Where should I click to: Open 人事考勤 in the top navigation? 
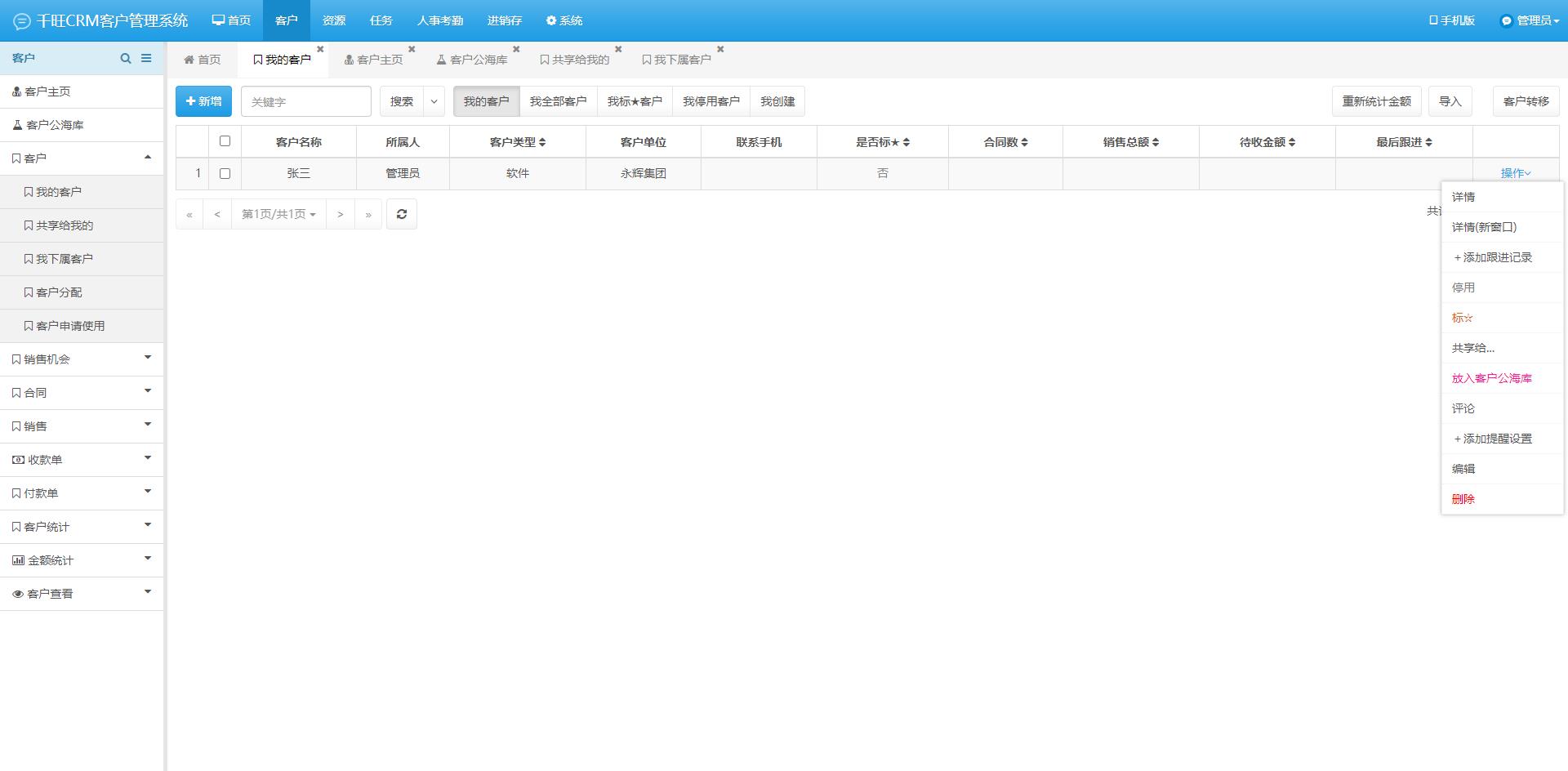[x=440, y=20]
